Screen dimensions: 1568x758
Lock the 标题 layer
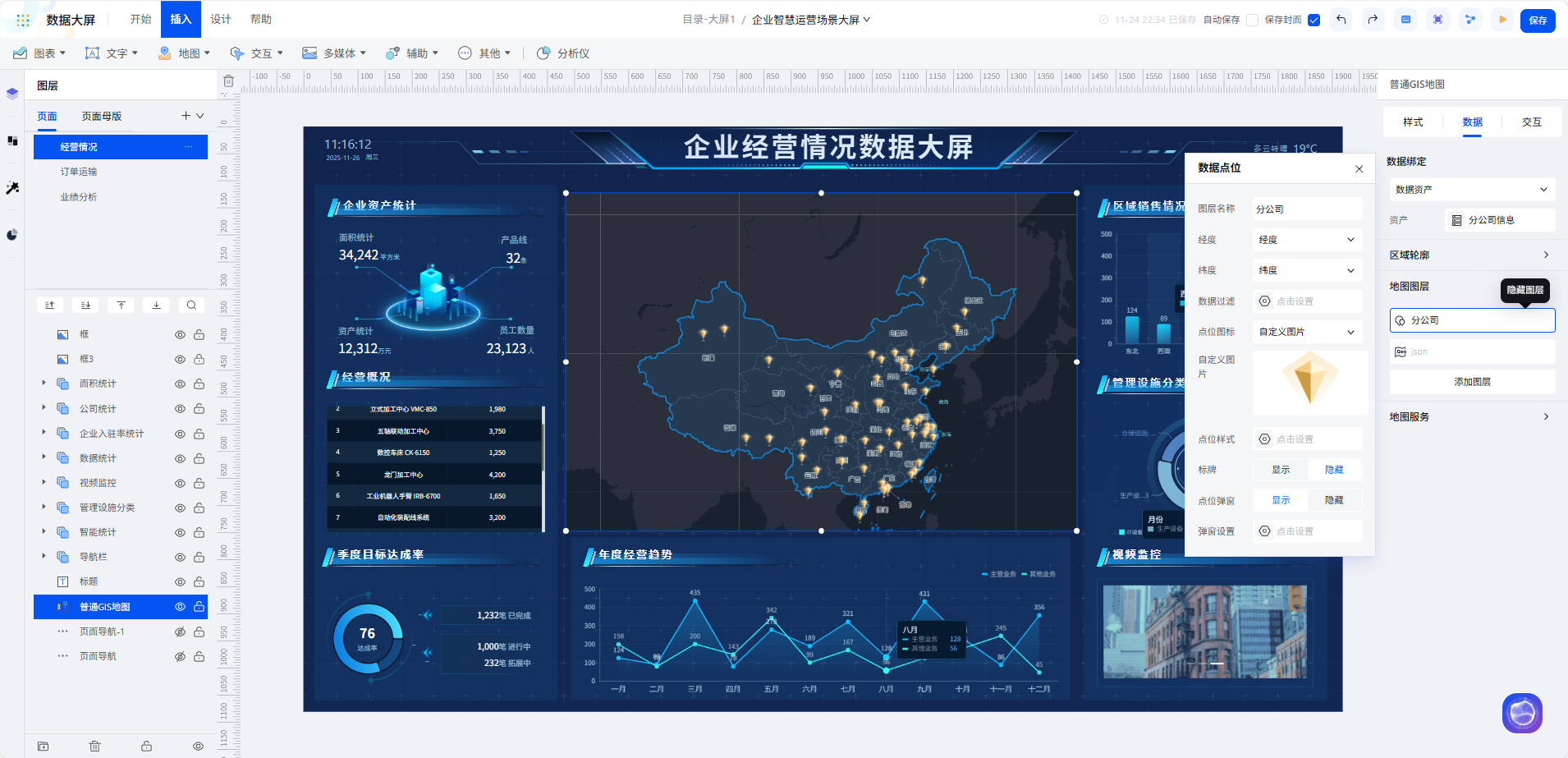[x=199, y=582]
